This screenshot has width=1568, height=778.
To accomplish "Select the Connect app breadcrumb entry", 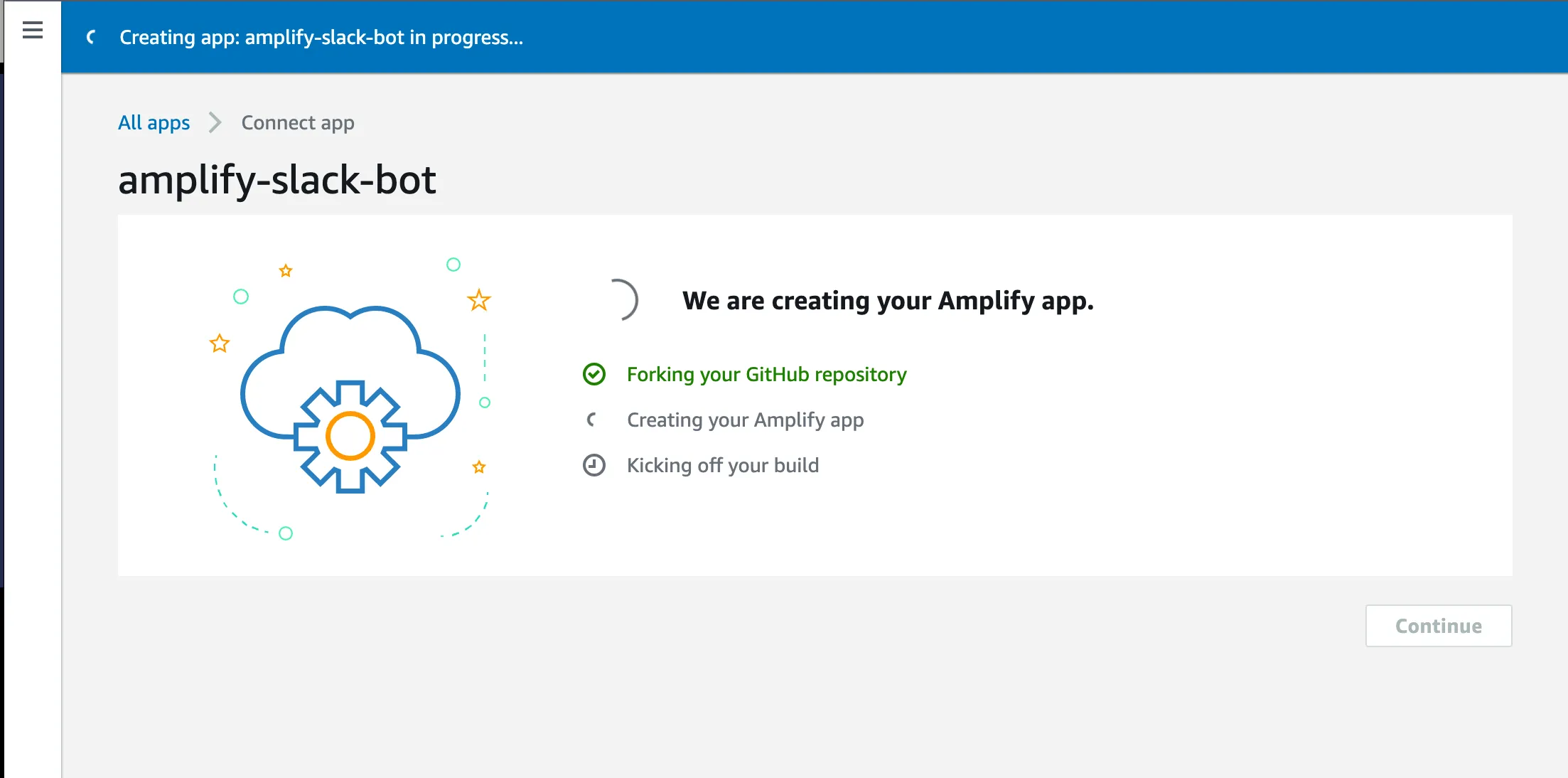I will tap(298, 122).
